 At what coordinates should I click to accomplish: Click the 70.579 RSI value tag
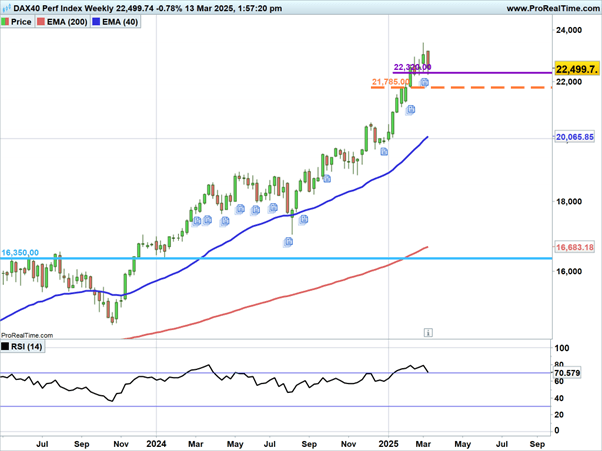coord(567,373)
